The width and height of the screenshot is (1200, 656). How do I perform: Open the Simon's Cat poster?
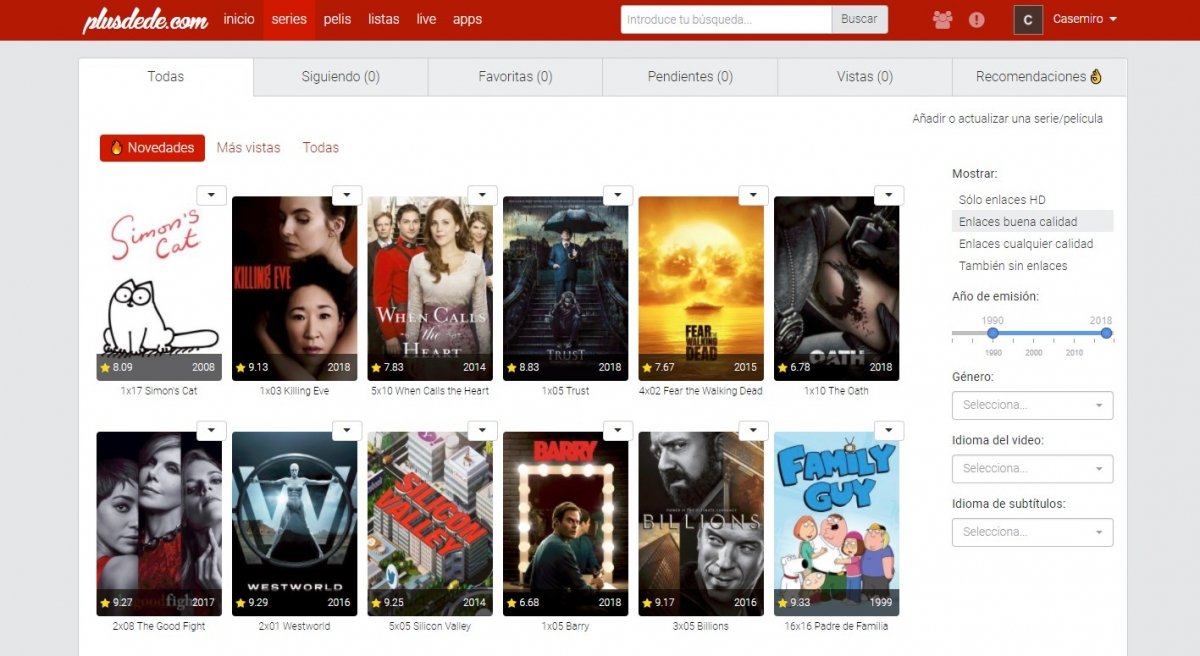(159, 288)
